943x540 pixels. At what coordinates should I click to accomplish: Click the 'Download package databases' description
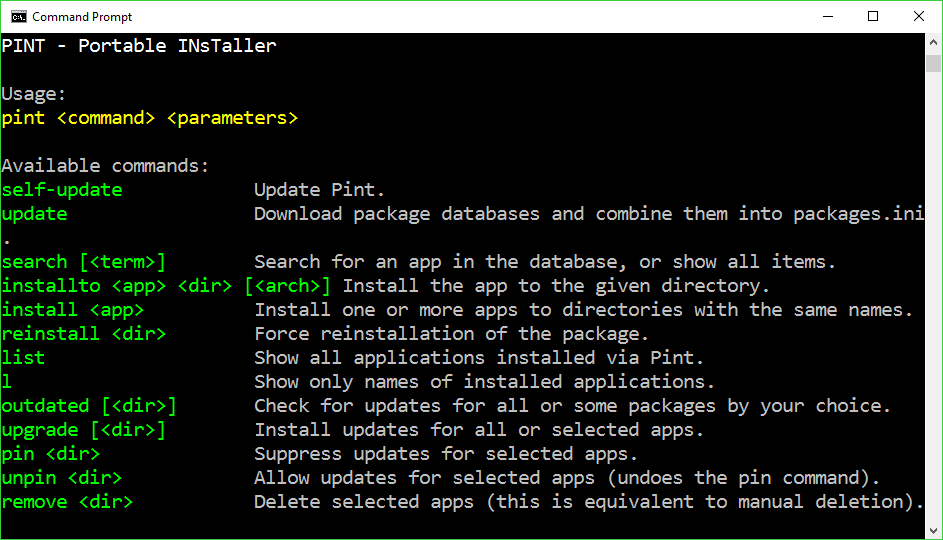click(x=589, y=214)
